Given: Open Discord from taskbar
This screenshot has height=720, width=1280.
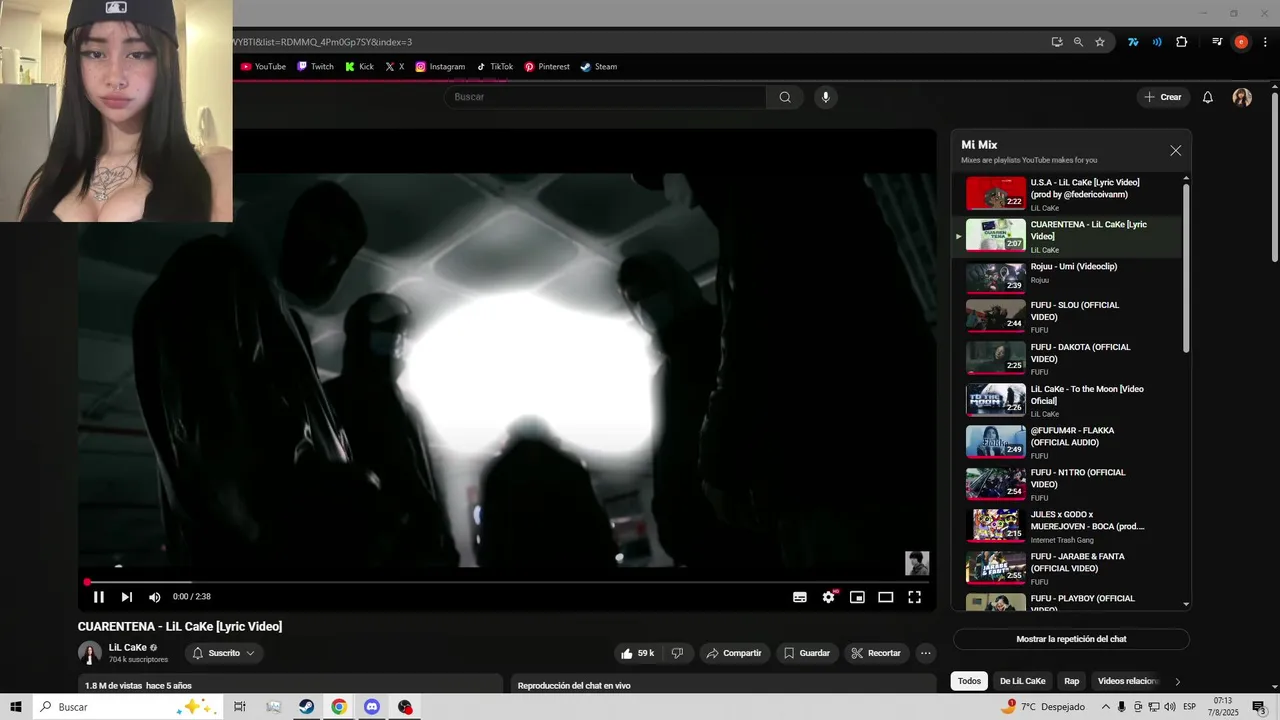Looking at the screenshot, I should click(372, 707).
